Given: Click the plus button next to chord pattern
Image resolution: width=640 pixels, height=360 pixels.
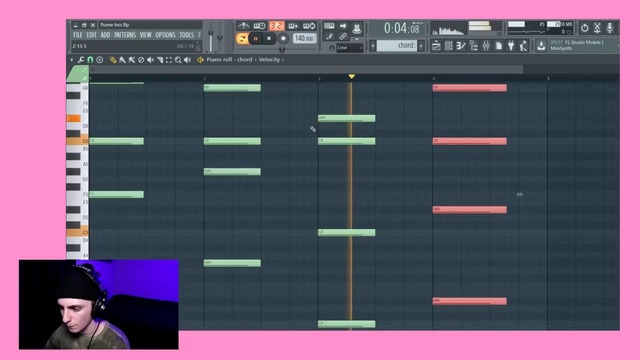Looking at the screenshot, I should (421, 46).
